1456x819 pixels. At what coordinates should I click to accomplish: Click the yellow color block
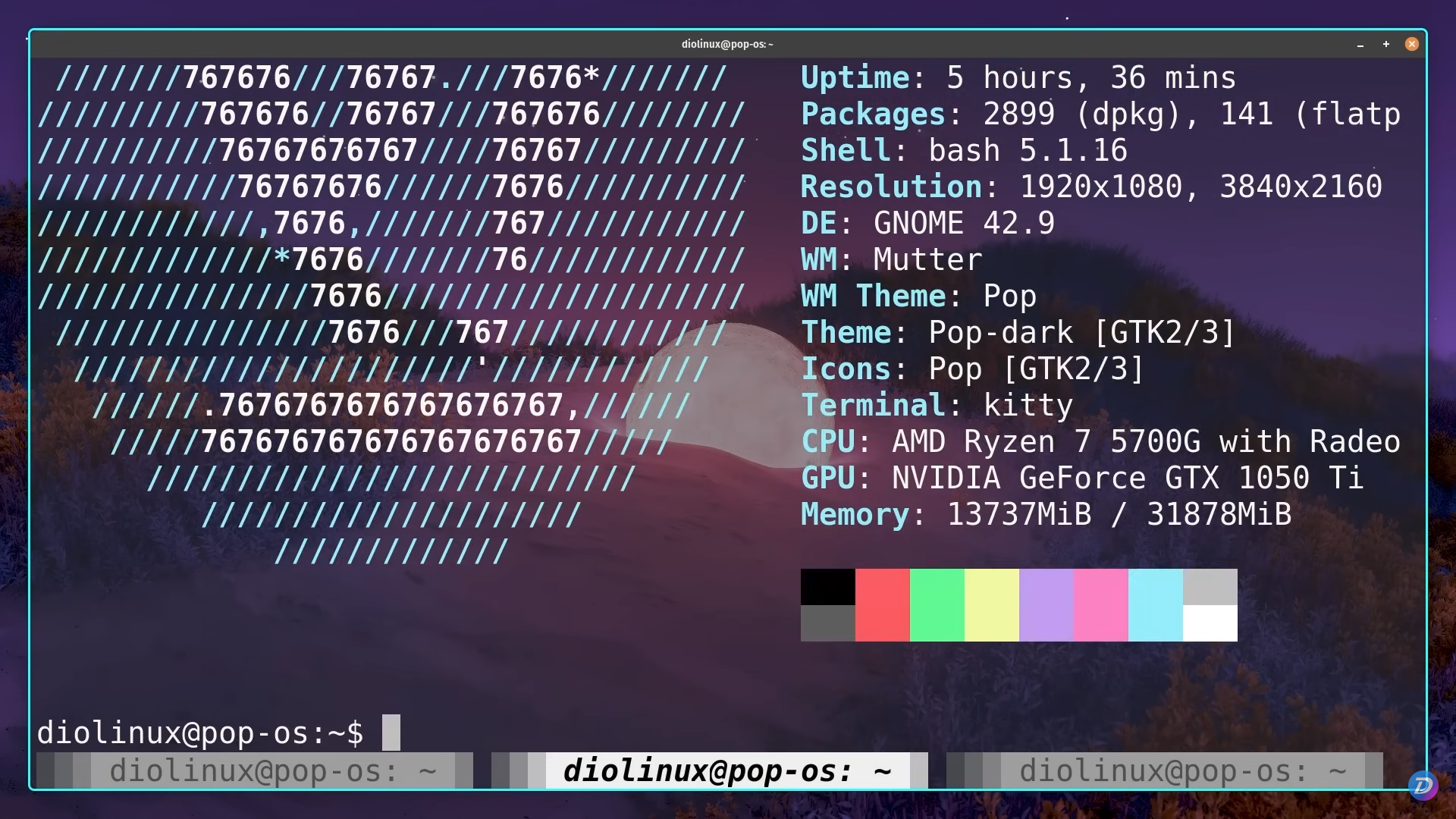(991, 604)
